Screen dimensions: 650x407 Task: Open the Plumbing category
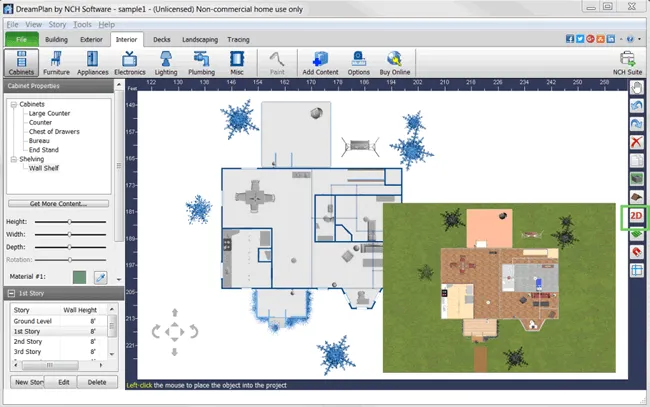[201, 63]
